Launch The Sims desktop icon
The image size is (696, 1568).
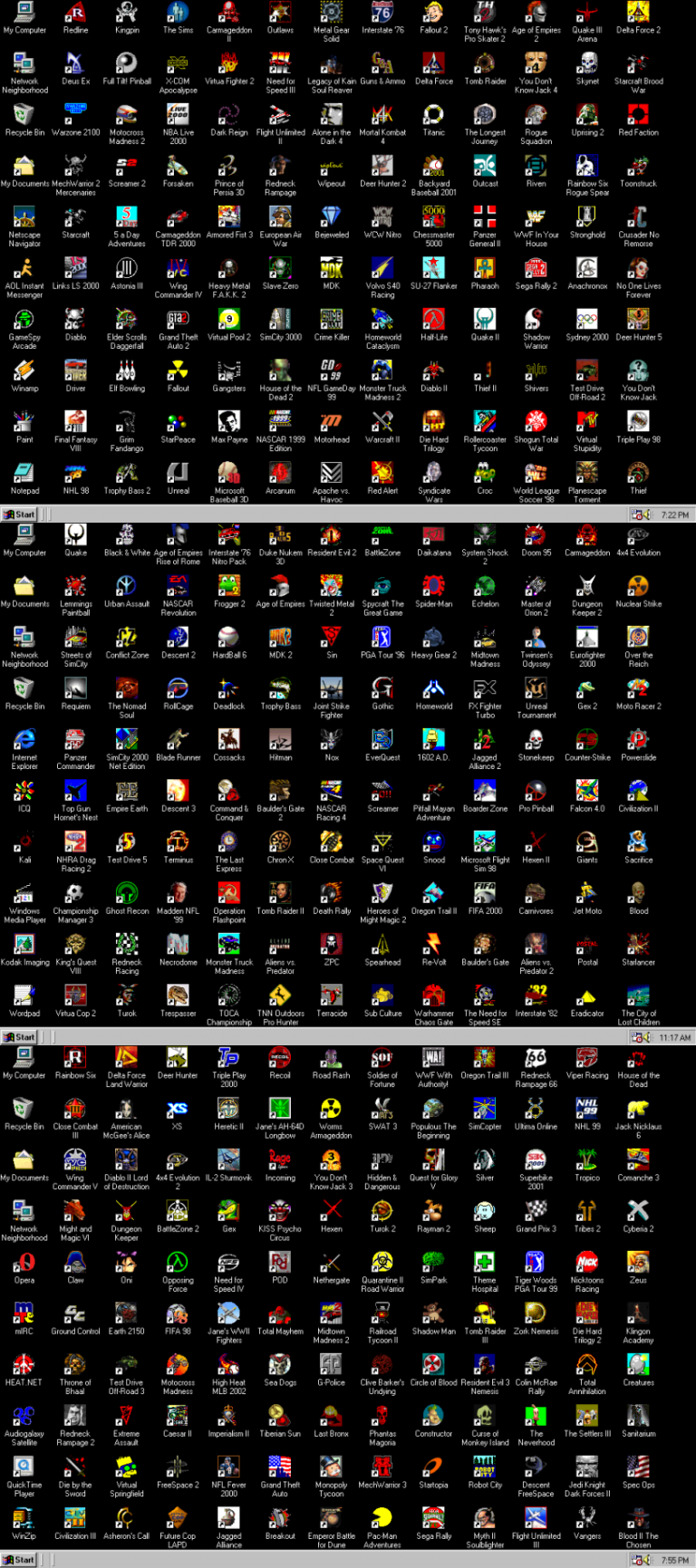tap(179, 12)
